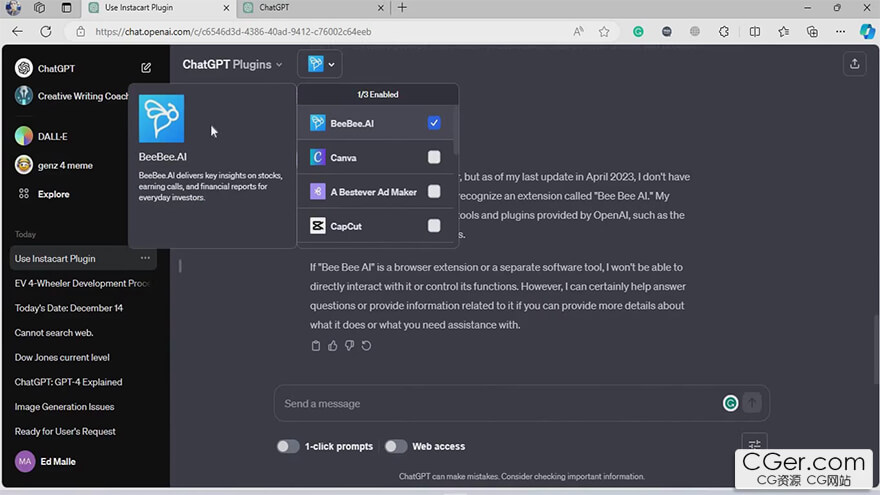Viewport: 880px width, 495px height.
Task: Enable A Bestever Ad Maker checkbox
Action: pos(434,191)
